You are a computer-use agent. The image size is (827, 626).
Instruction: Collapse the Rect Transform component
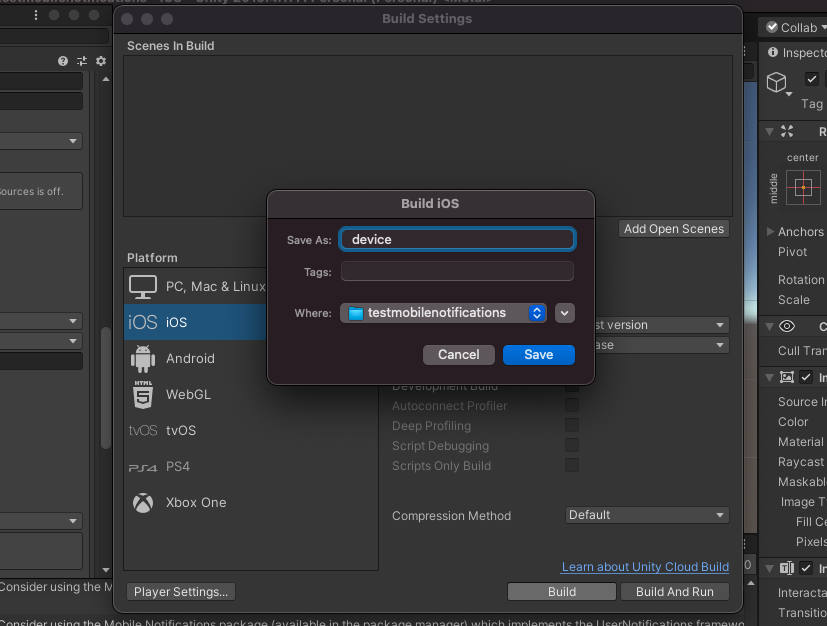coord(770,131)
